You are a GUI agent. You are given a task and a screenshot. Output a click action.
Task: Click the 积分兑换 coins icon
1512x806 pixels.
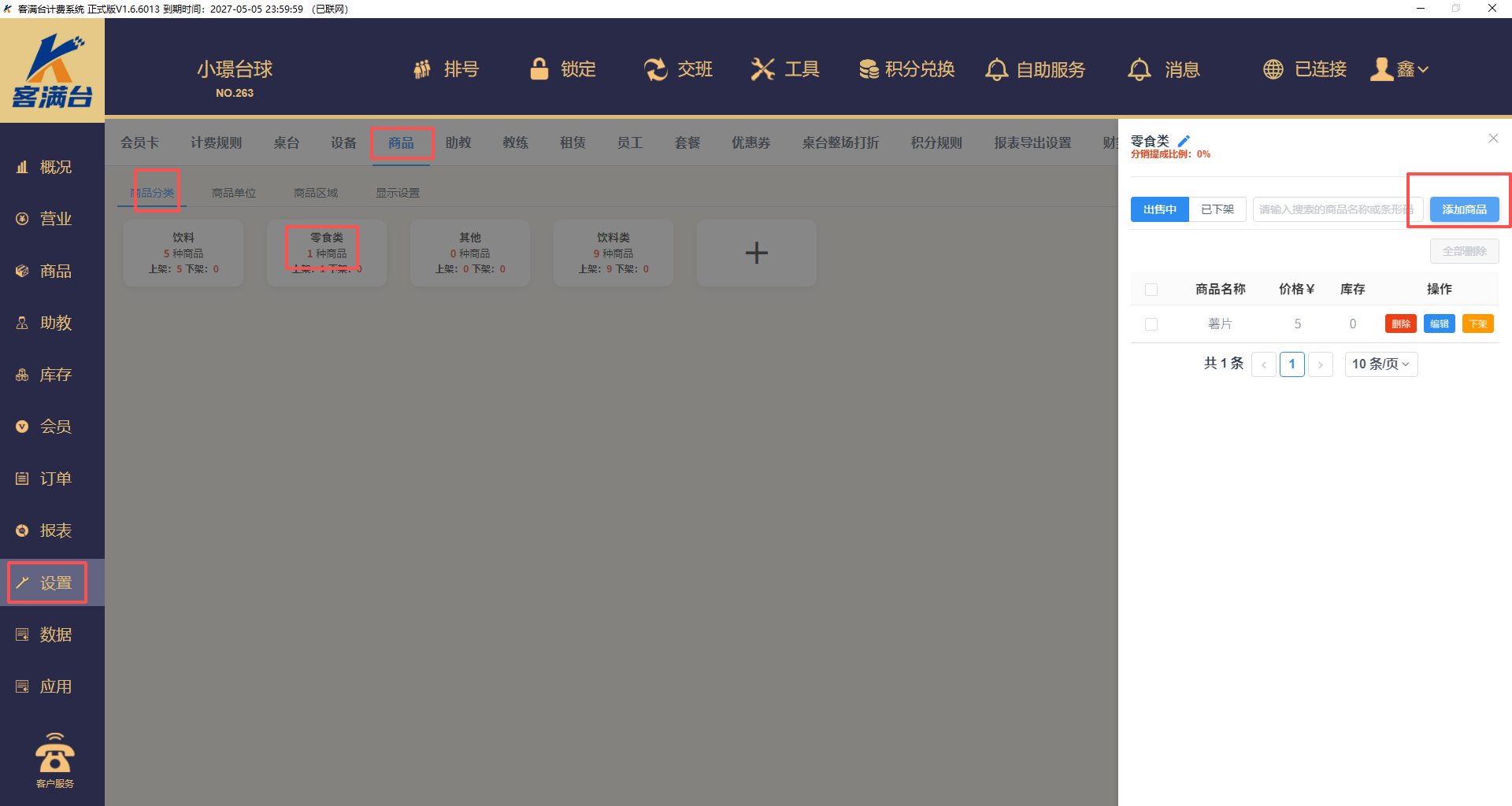point(869,69)
